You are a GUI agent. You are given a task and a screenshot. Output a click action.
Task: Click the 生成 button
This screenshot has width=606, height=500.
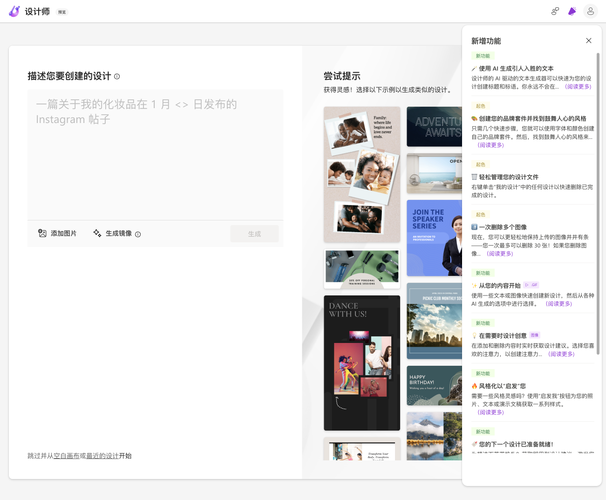pyautogui.click(x=255, y=233)
